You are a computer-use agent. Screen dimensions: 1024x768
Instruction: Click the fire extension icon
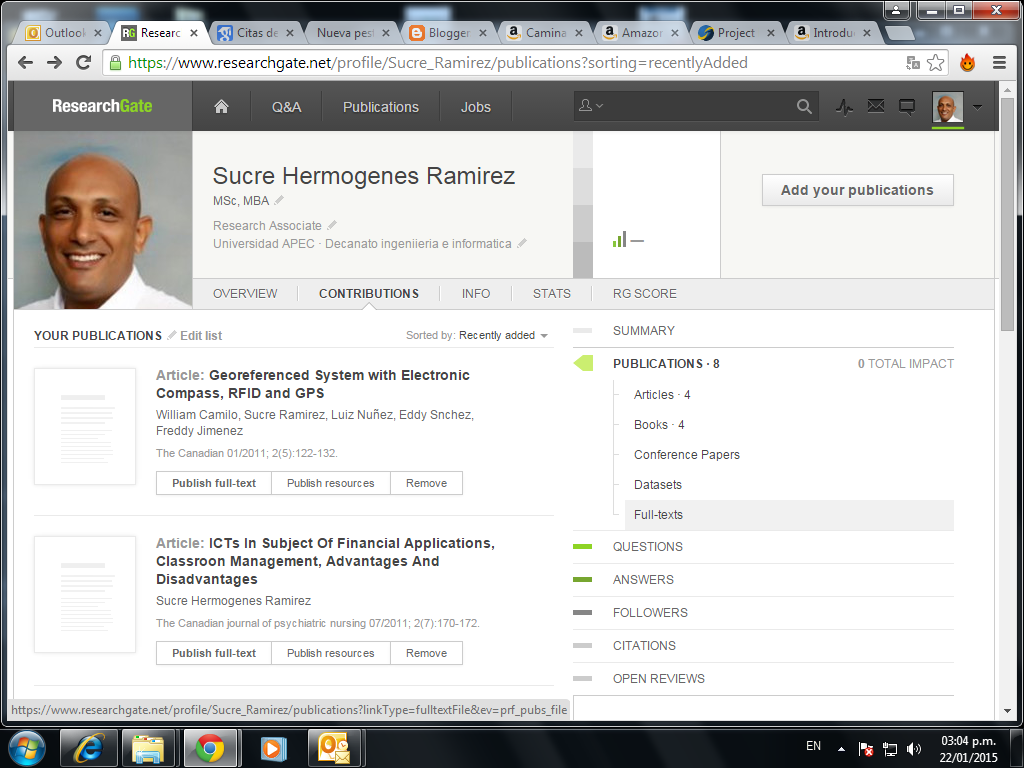[967, 63]
